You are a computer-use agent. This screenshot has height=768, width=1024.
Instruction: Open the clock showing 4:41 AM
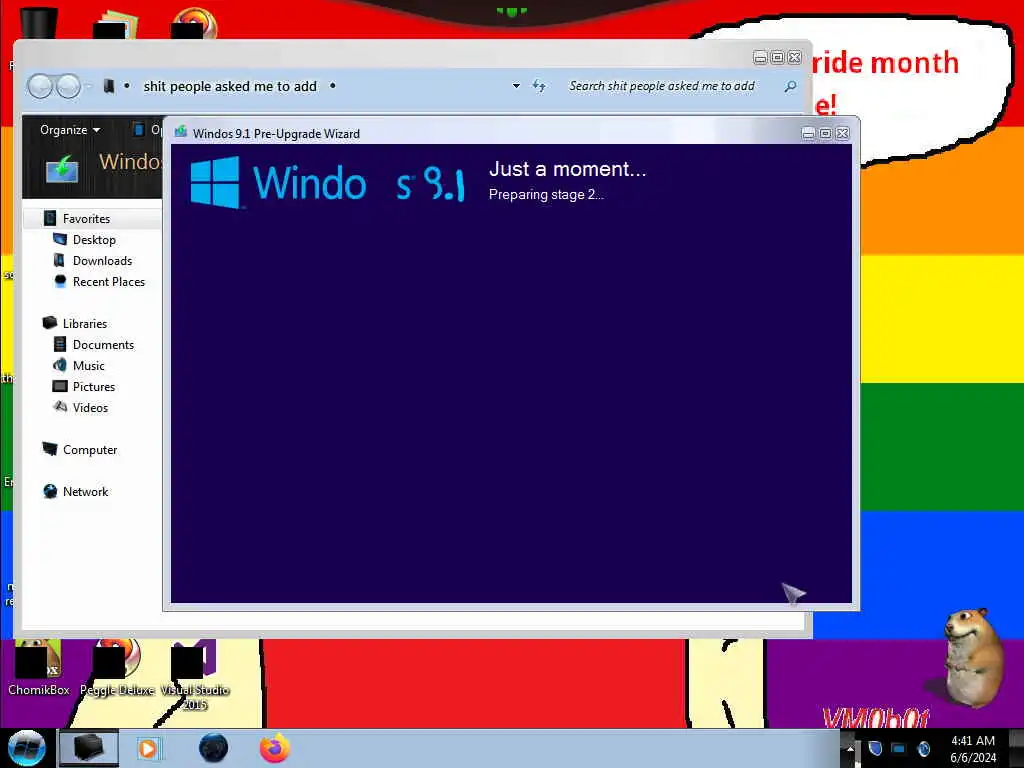[973, 749]
